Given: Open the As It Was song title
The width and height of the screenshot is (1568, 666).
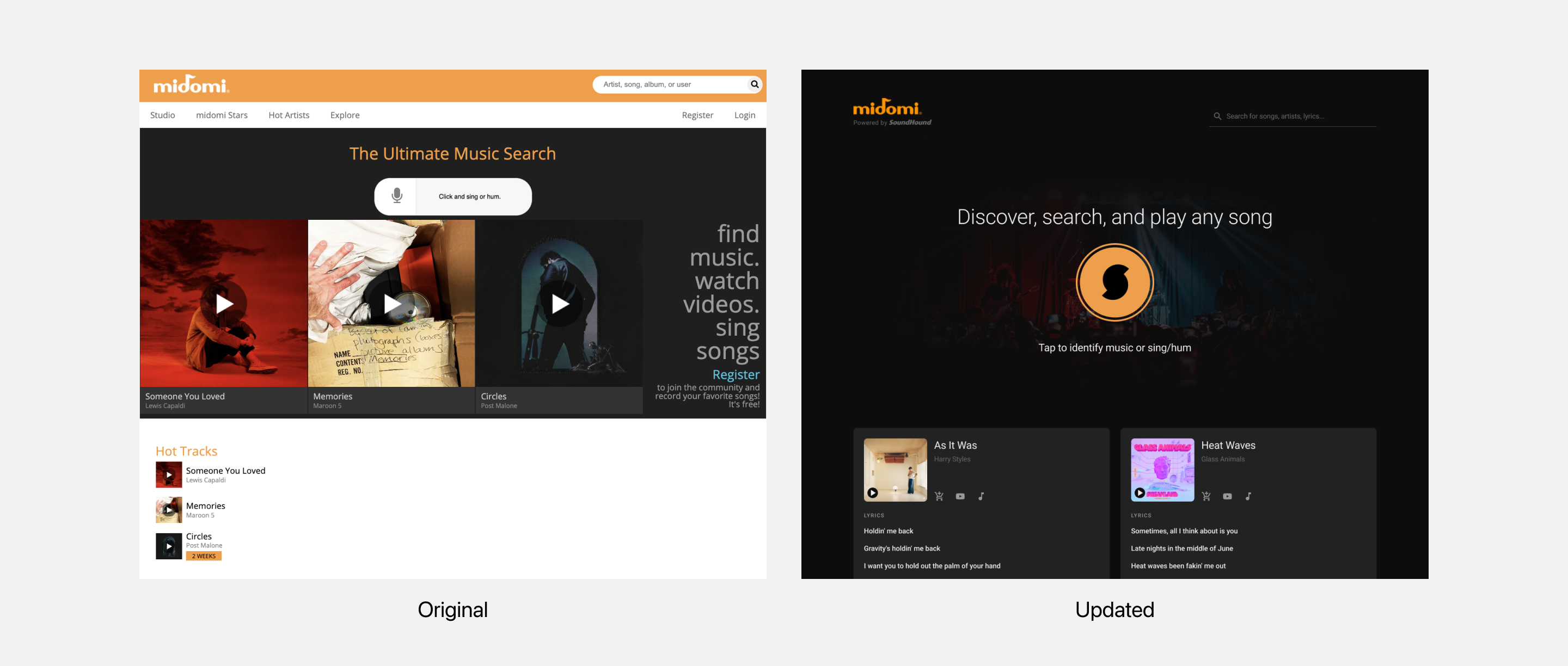Looking at the screenshot, I should coord(955,445).
